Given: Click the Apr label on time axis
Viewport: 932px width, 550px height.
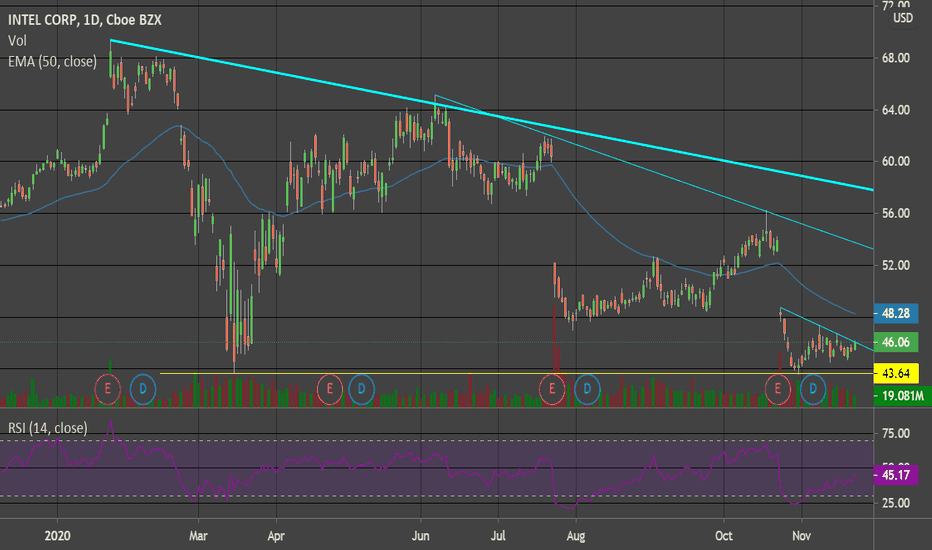Looking at the screenshot, I should [276, 536].
